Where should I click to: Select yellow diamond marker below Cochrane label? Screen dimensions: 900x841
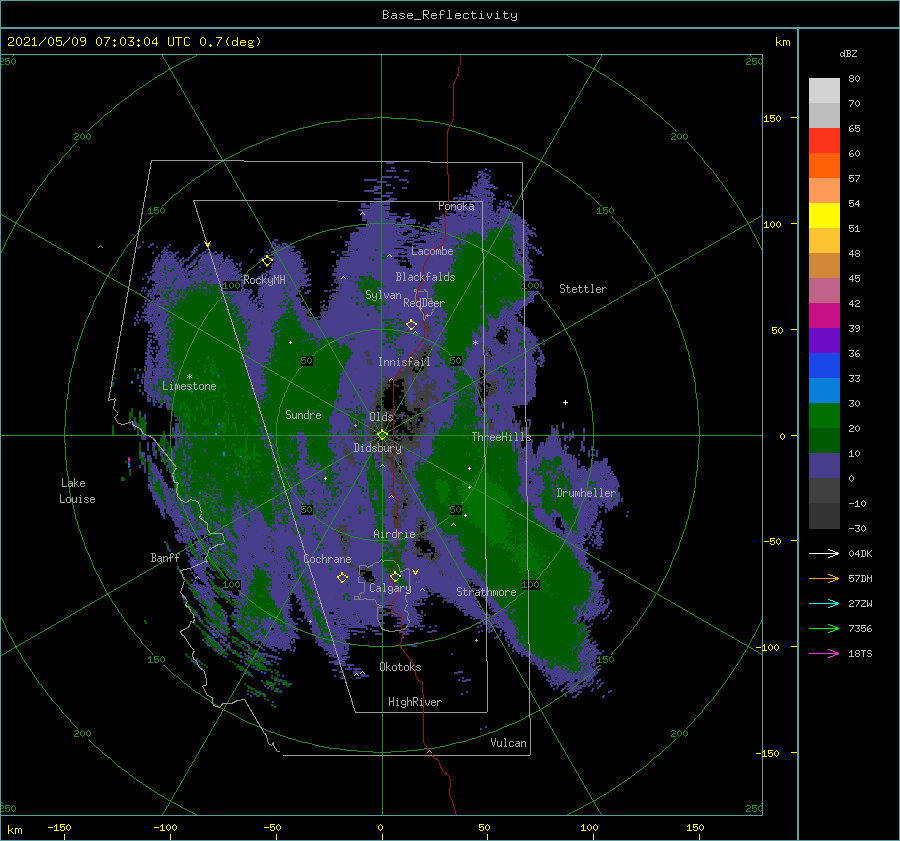pyautogui.click(x=342, y=577)
